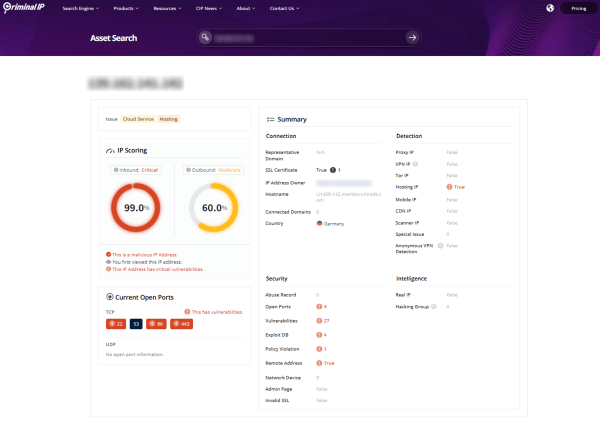This screenshot has width=600, height=421.
Task: Focus the Asset Search input field
Action: 308,38
